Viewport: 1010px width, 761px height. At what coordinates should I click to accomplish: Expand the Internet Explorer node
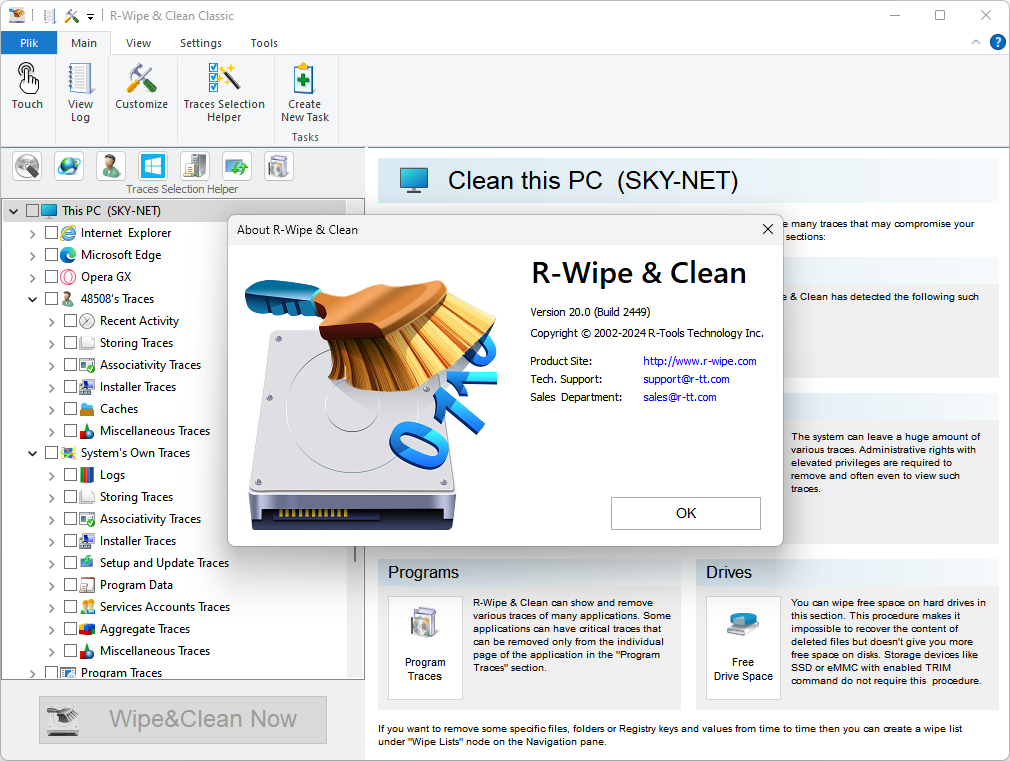click(x=32, y=233)
